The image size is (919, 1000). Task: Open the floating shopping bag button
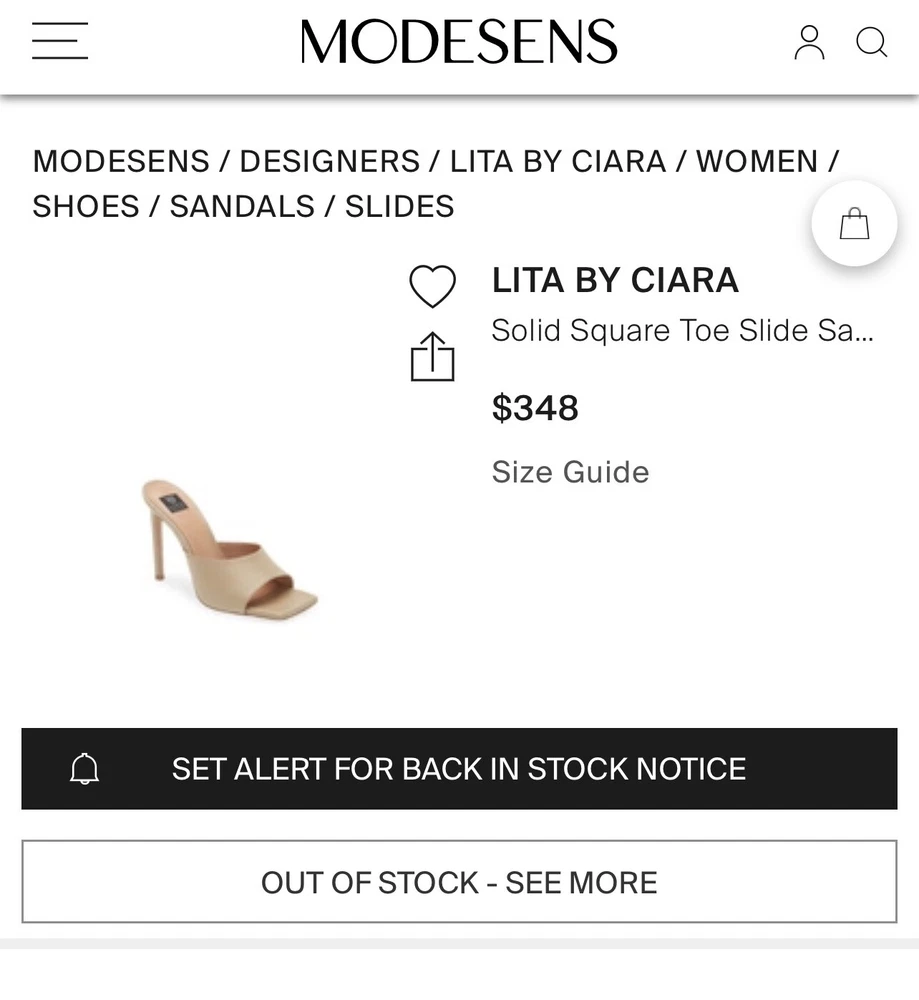[x=854, y=224]
